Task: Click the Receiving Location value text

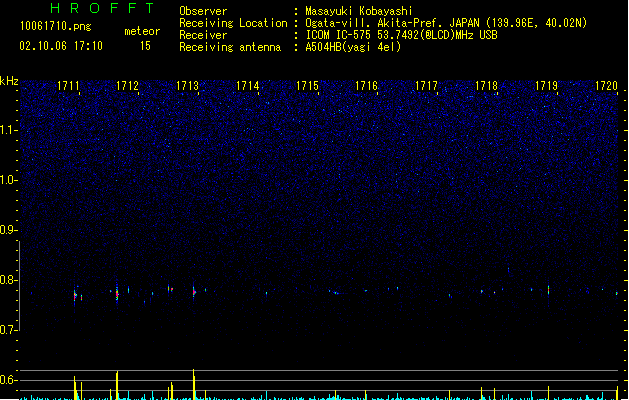Action: coord(446,23)
